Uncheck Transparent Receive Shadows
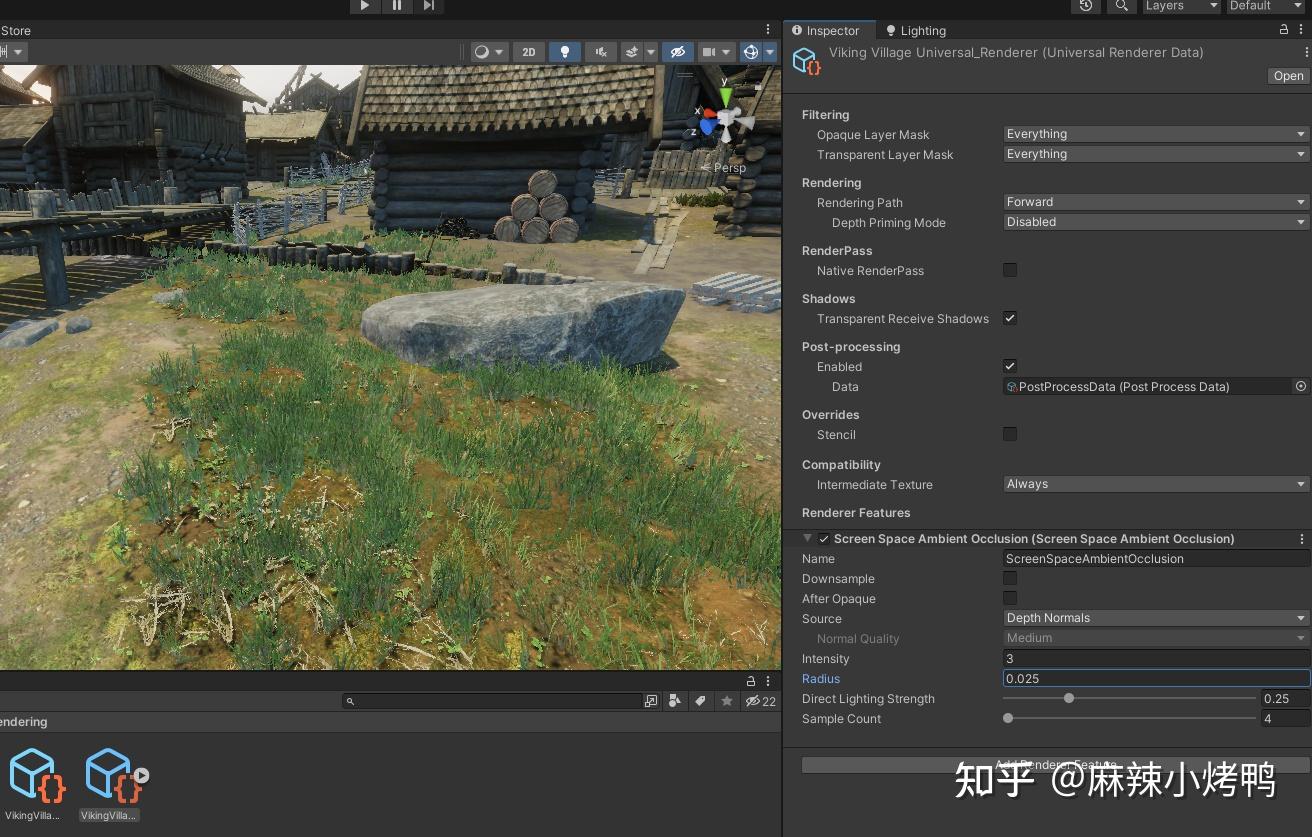The height and width of the screenshot is (837, 1312). point(1010,318)
